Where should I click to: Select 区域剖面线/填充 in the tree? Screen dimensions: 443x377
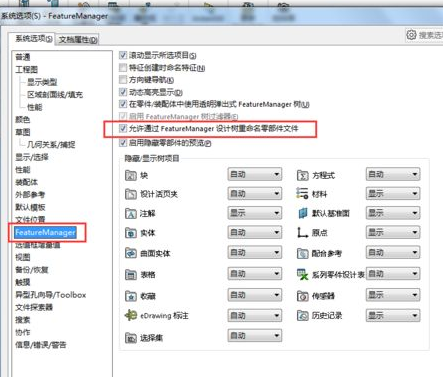tap(55, 95)
